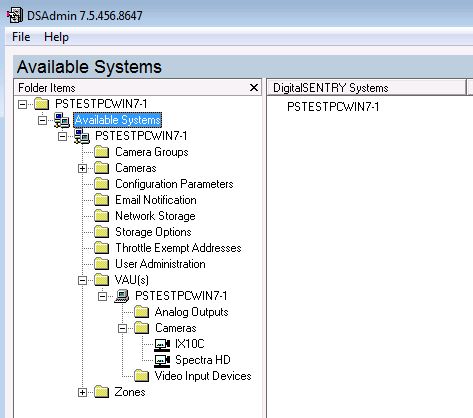Viewport: 473px width, 418px height.
Task: Click the VAU computer icon for PSTESTPCWIN7-1
Action: coord(122,296)
